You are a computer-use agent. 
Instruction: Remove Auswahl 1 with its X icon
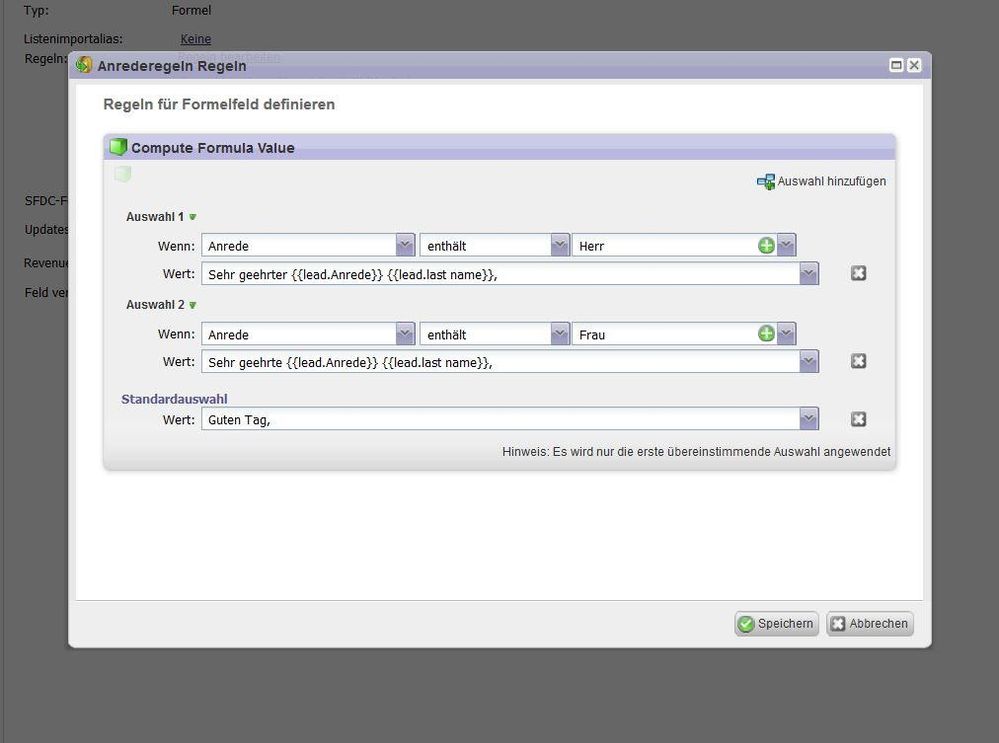point(858,273)
